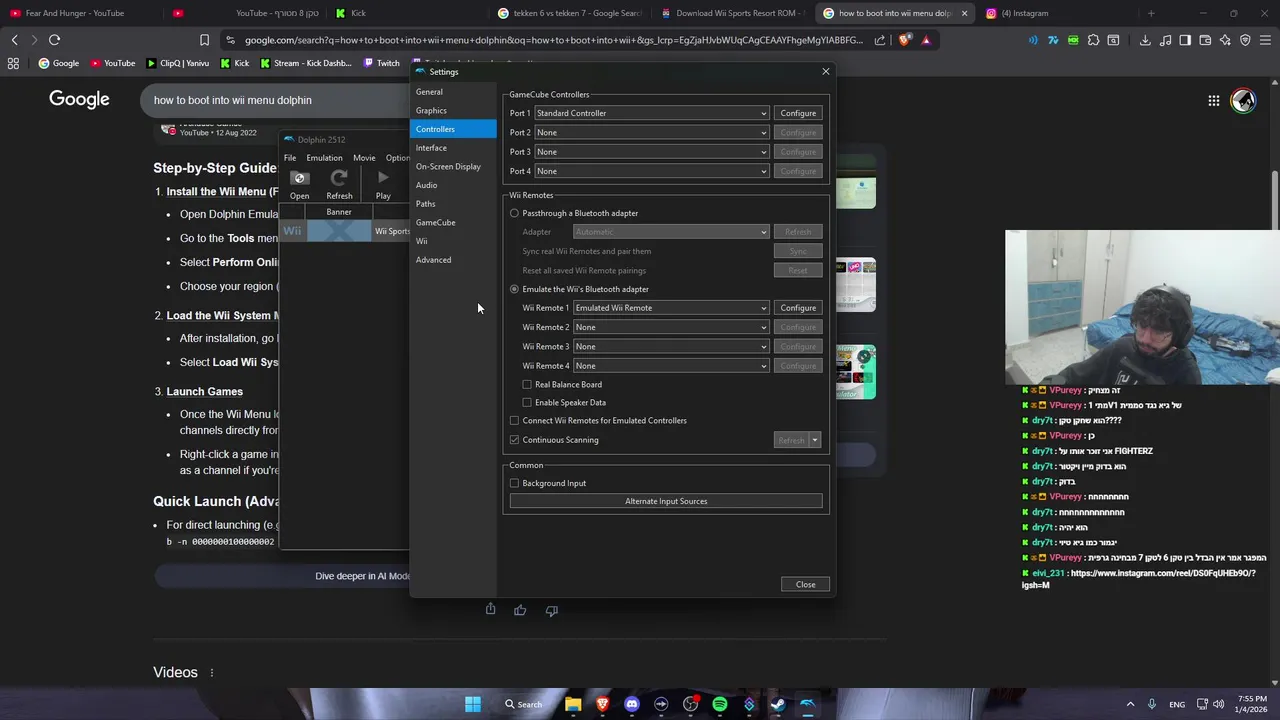Click thumbs down on AI answer
The width and height of the screenshot is (1280, 720).
551,610
